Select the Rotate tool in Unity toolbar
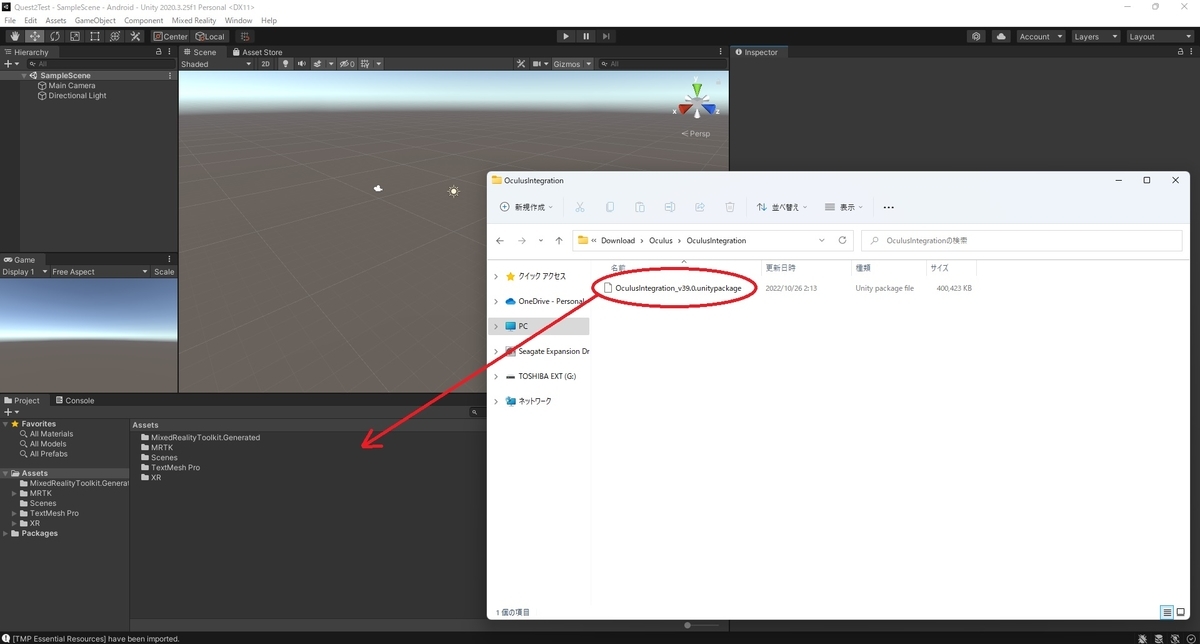Image resolution: width=1200 pixels, height=644 pixels. tap(54, 36)
